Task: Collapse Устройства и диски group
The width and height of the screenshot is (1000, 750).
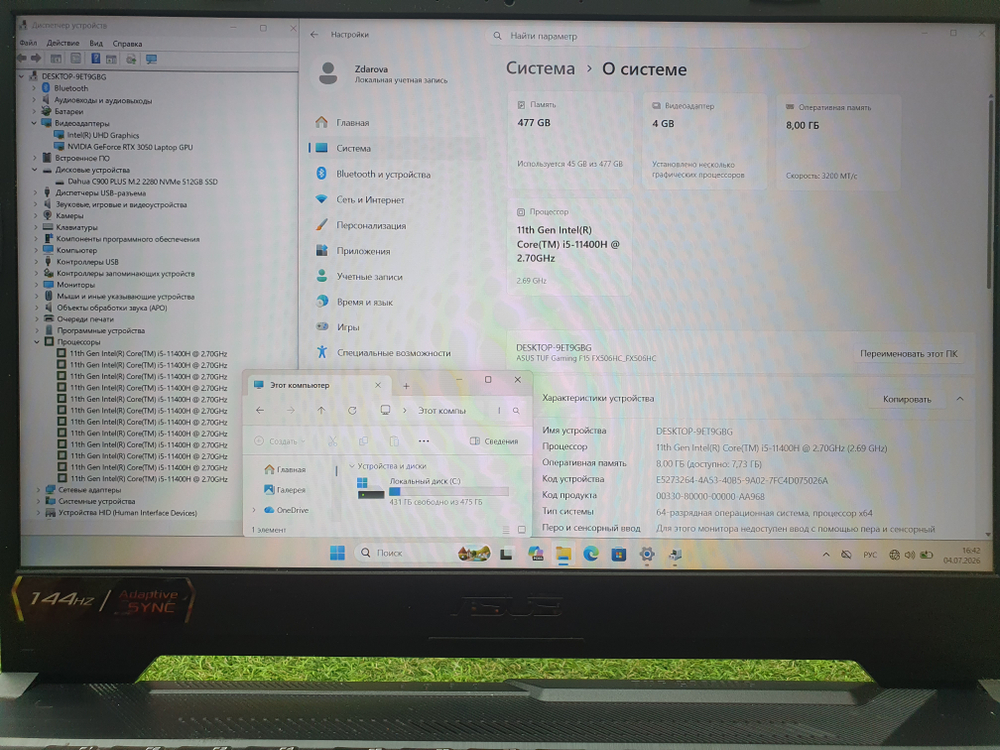Action: [x=351, y=466]
